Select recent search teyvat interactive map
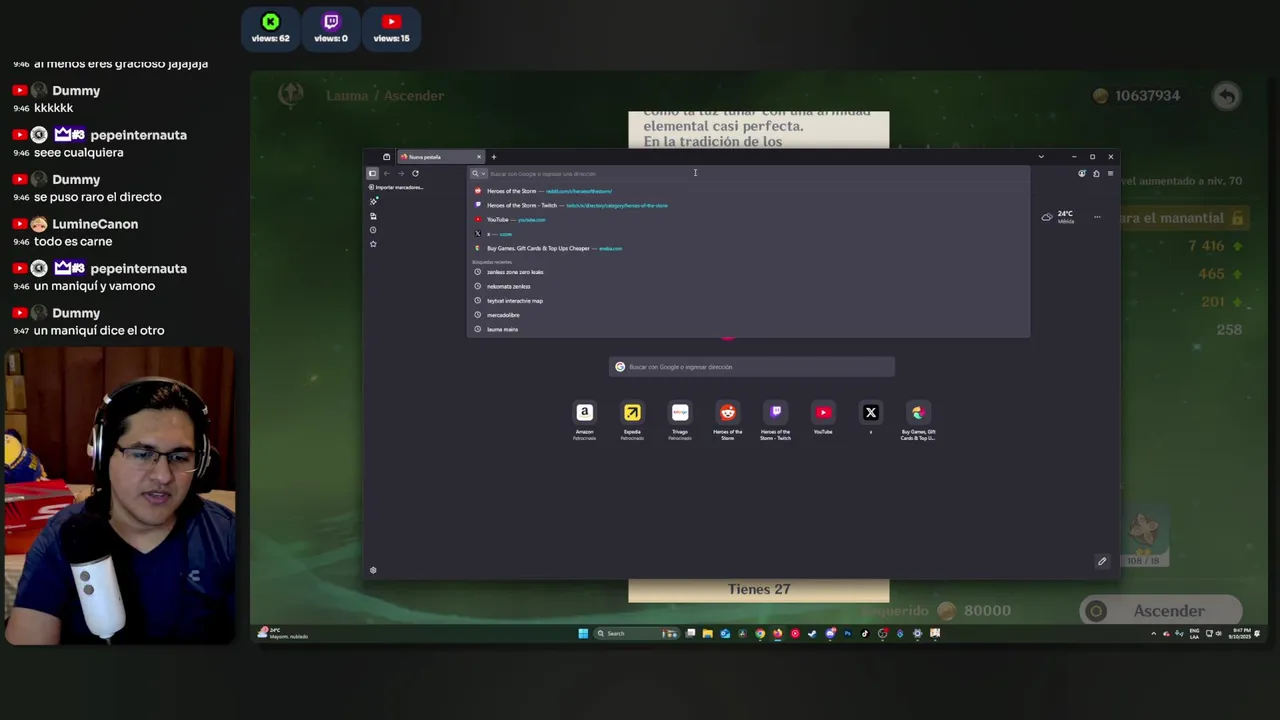1280x720 pixels. (748, 300)
